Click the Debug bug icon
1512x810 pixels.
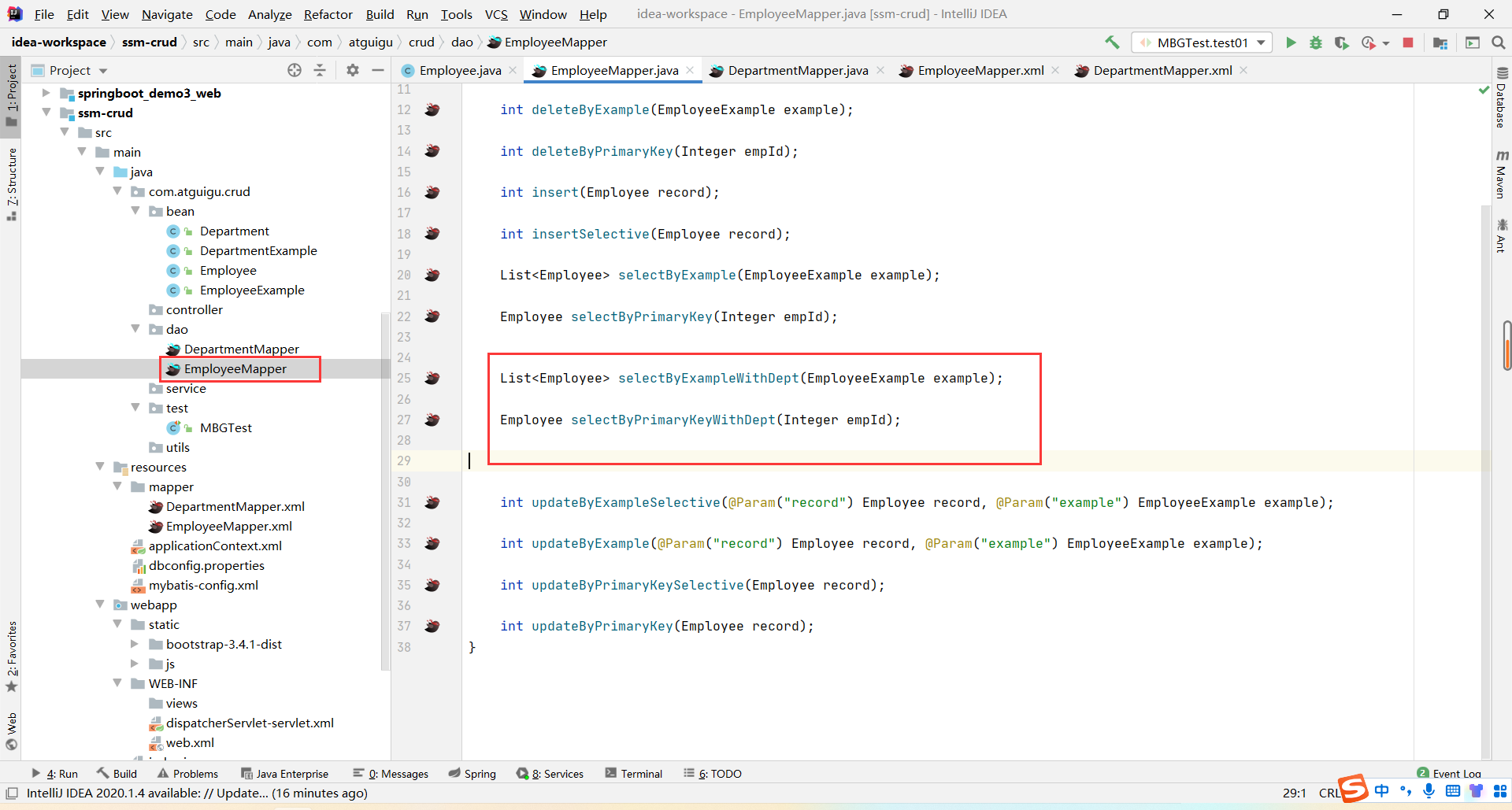(x=1316, y=43)
